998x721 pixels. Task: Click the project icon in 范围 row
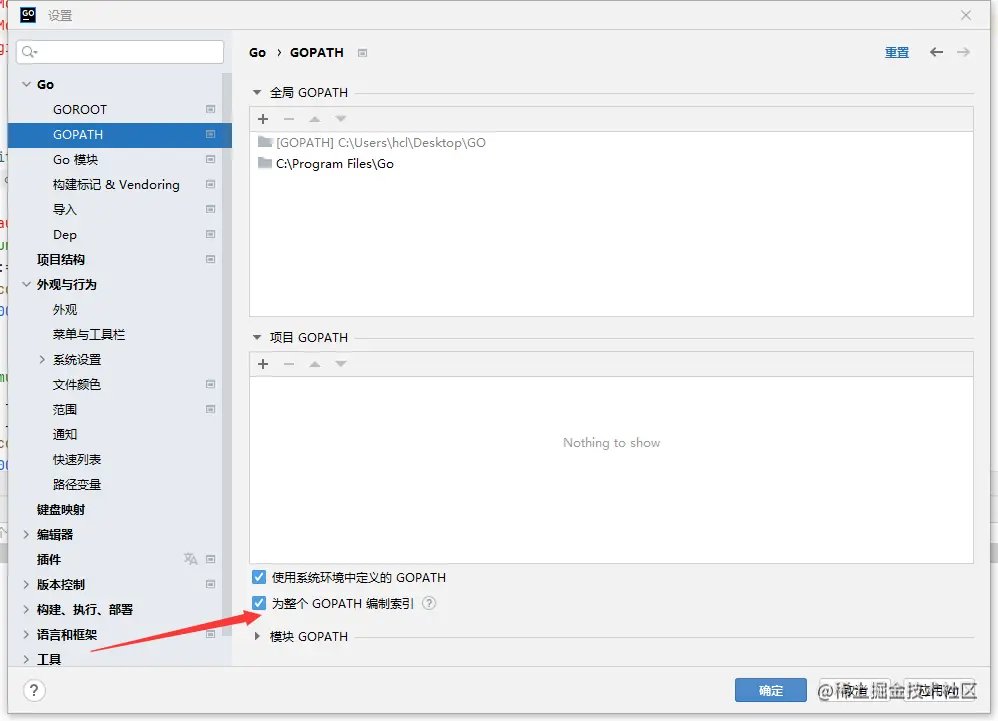[x=210, y=409]
